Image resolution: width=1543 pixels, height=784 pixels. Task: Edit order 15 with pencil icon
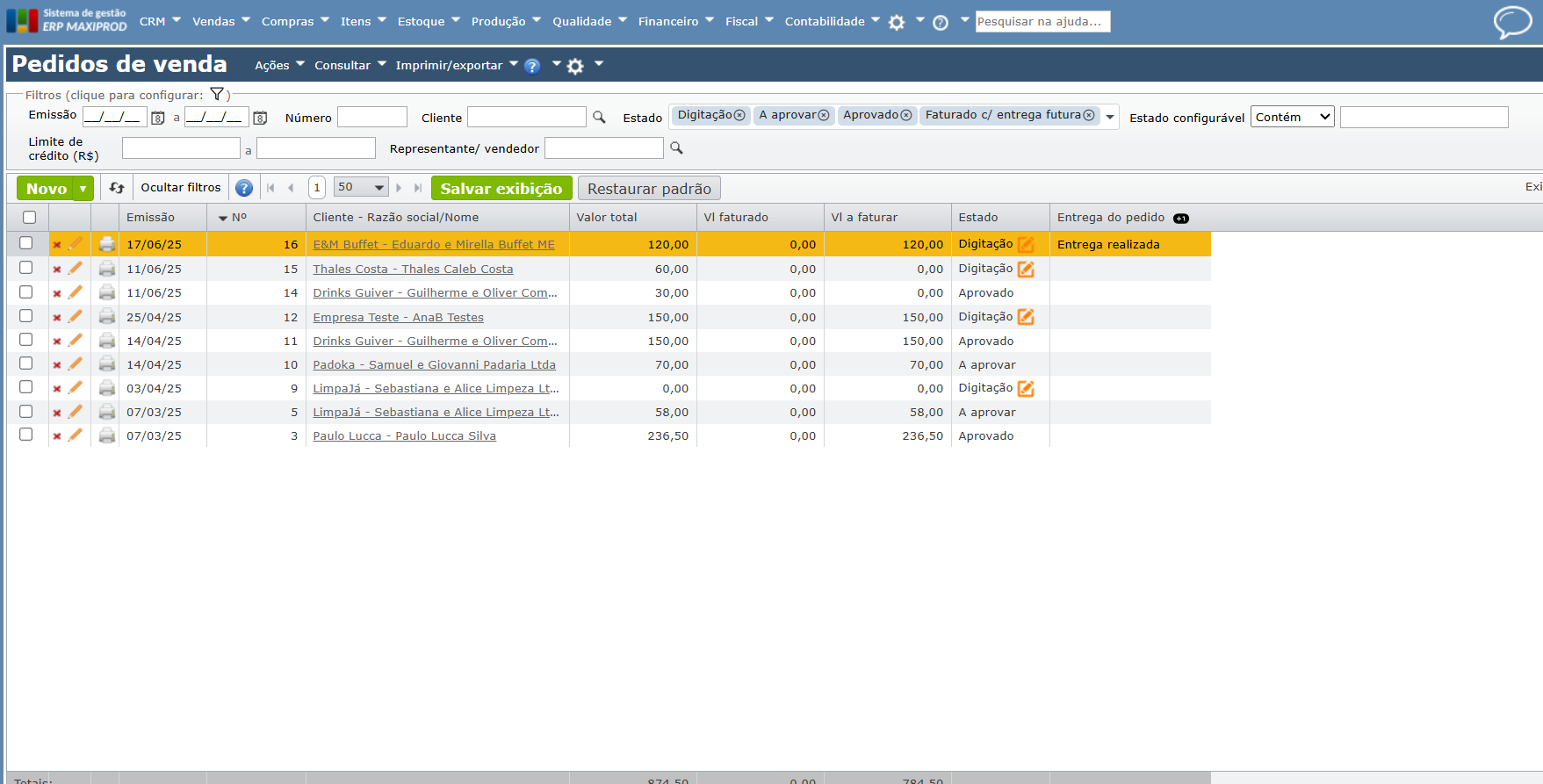(x=76, y=269)
